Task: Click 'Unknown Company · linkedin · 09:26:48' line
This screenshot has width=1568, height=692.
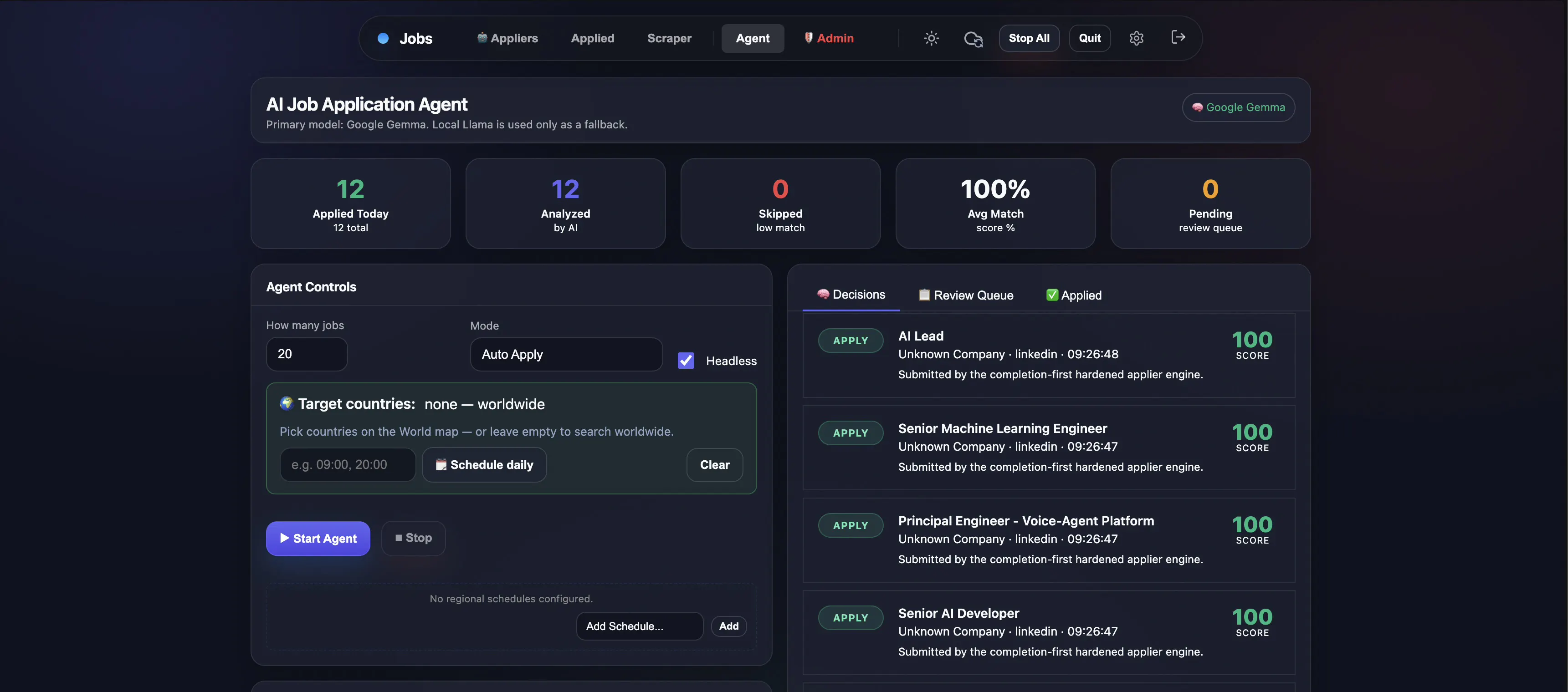Action: point(1008,355)
